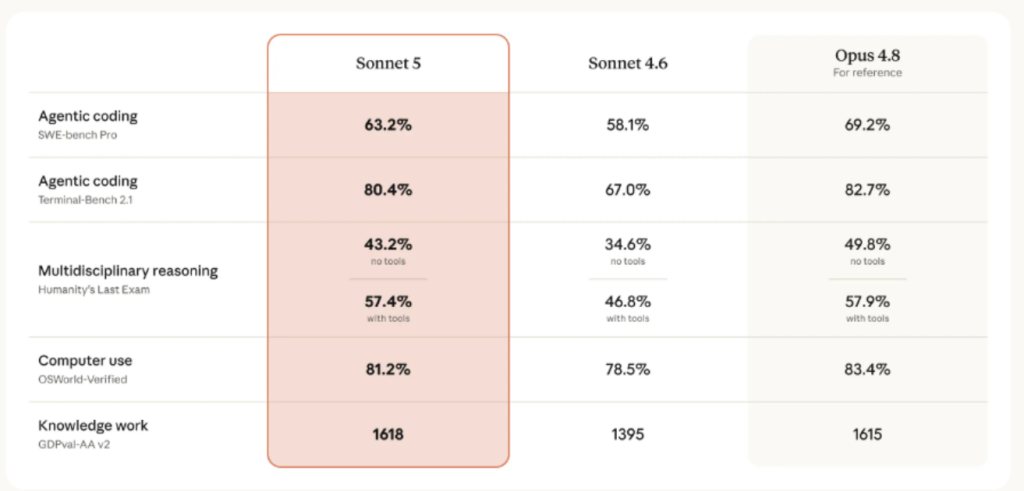The image size is (1024, 491).
Task: Click Sonnet 5's 43.2% no tools score
Action: pos(388,245)
